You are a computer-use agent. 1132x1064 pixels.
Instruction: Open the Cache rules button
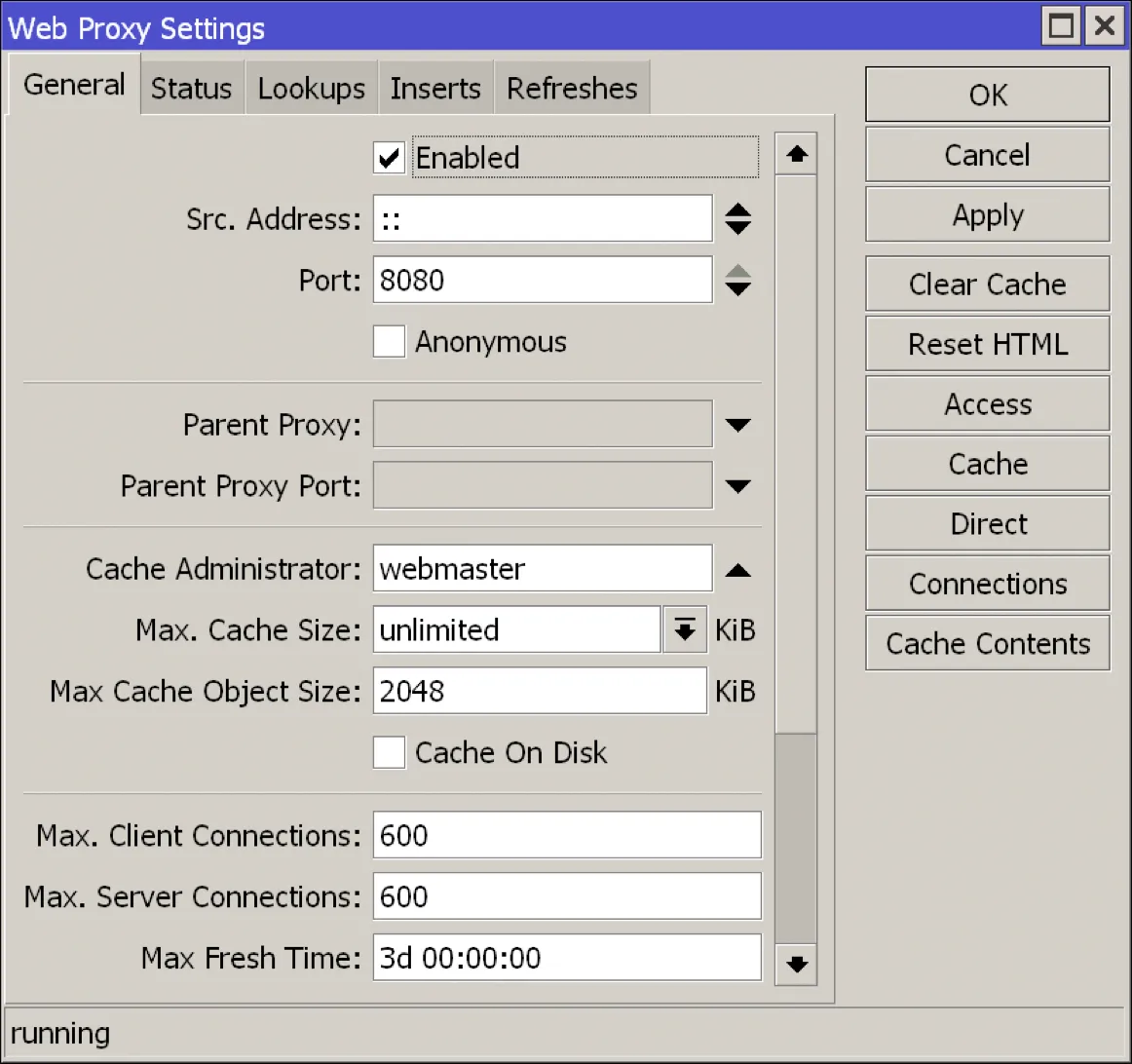[988, 464]
